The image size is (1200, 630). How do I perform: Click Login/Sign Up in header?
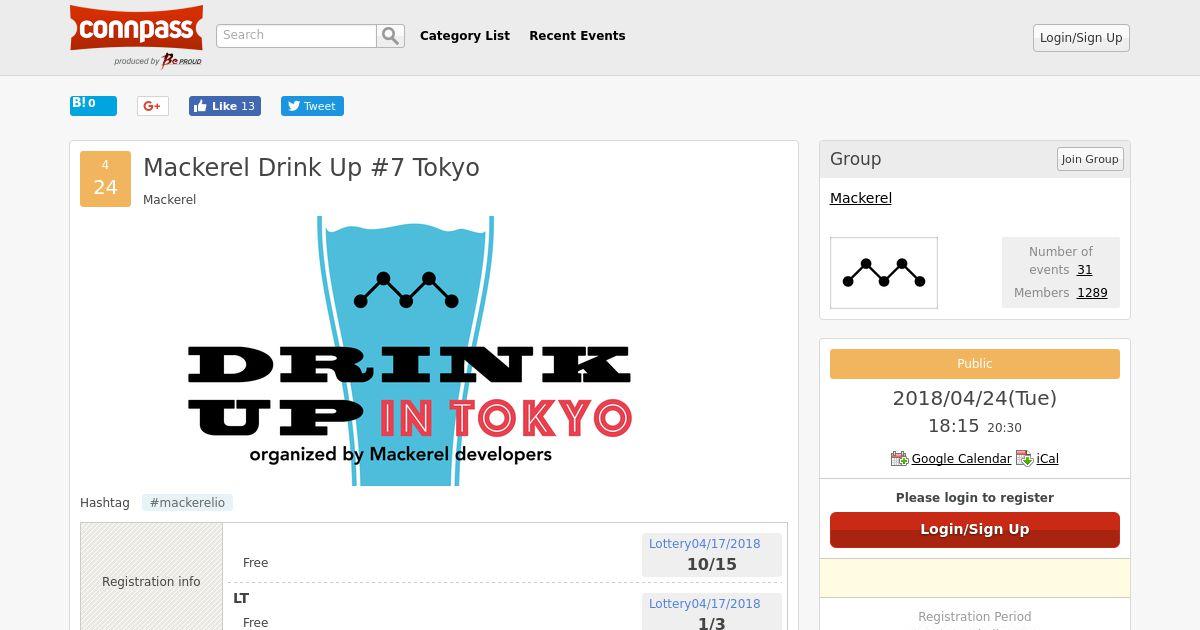pyautogui.click(x=1081, y=38)
